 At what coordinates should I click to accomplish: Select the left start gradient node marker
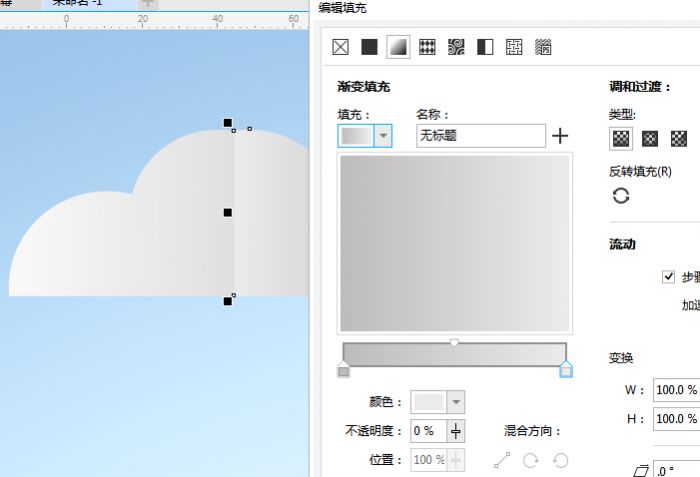(344, 370)
